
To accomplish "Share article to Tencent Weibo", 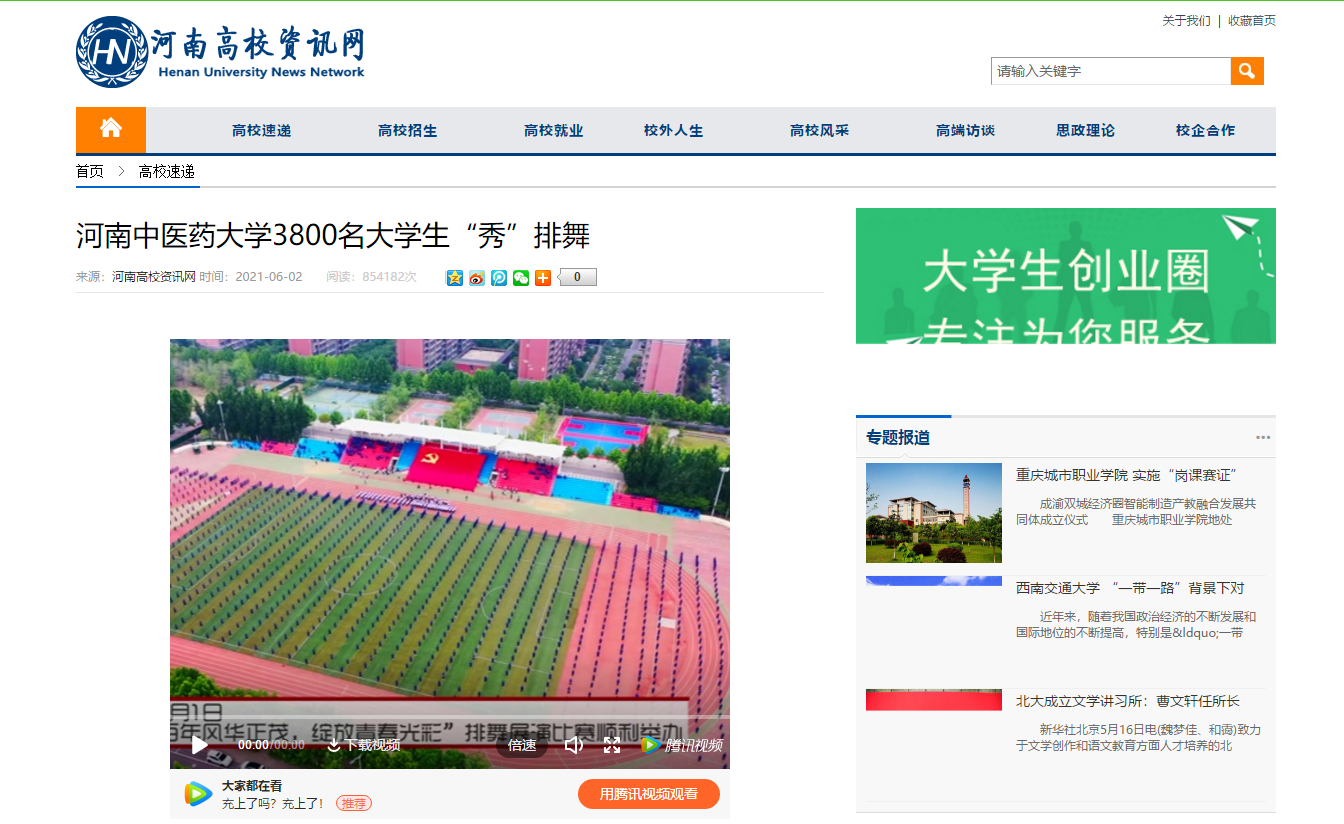I will pos(499,278).
